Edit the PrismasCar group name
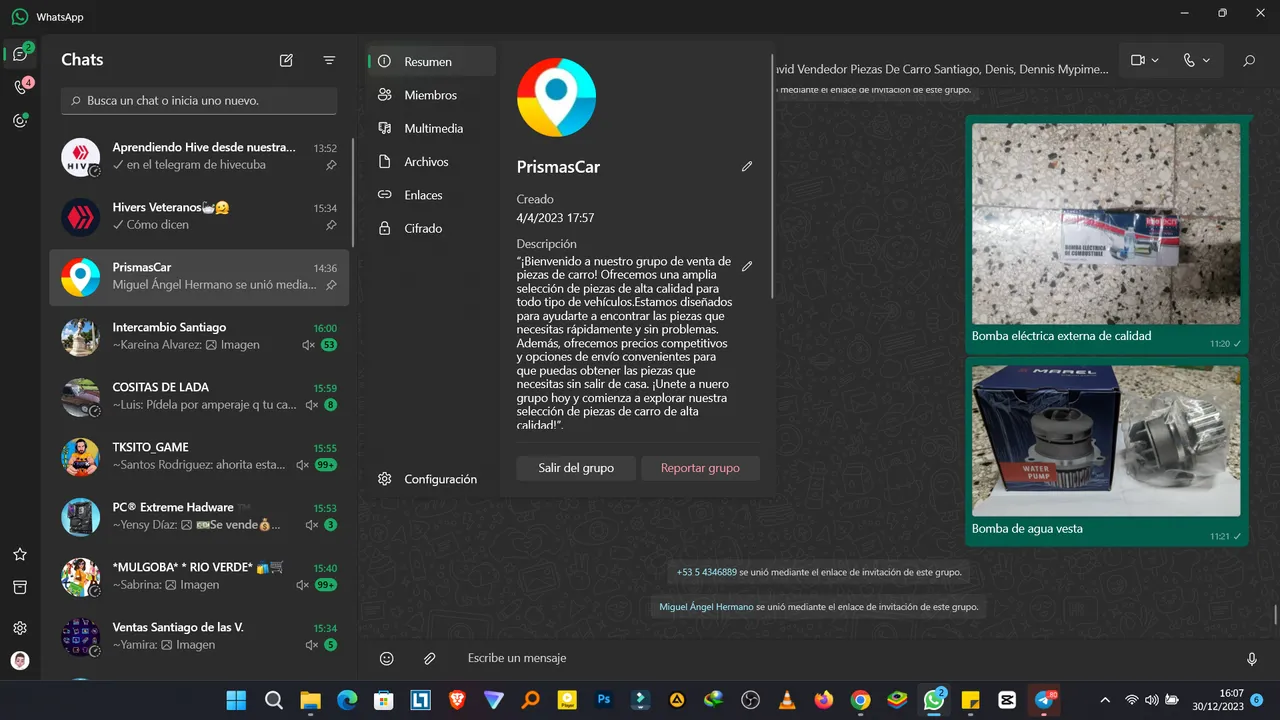Screen dimensions: 1280x720 click(x=747, y=167)
